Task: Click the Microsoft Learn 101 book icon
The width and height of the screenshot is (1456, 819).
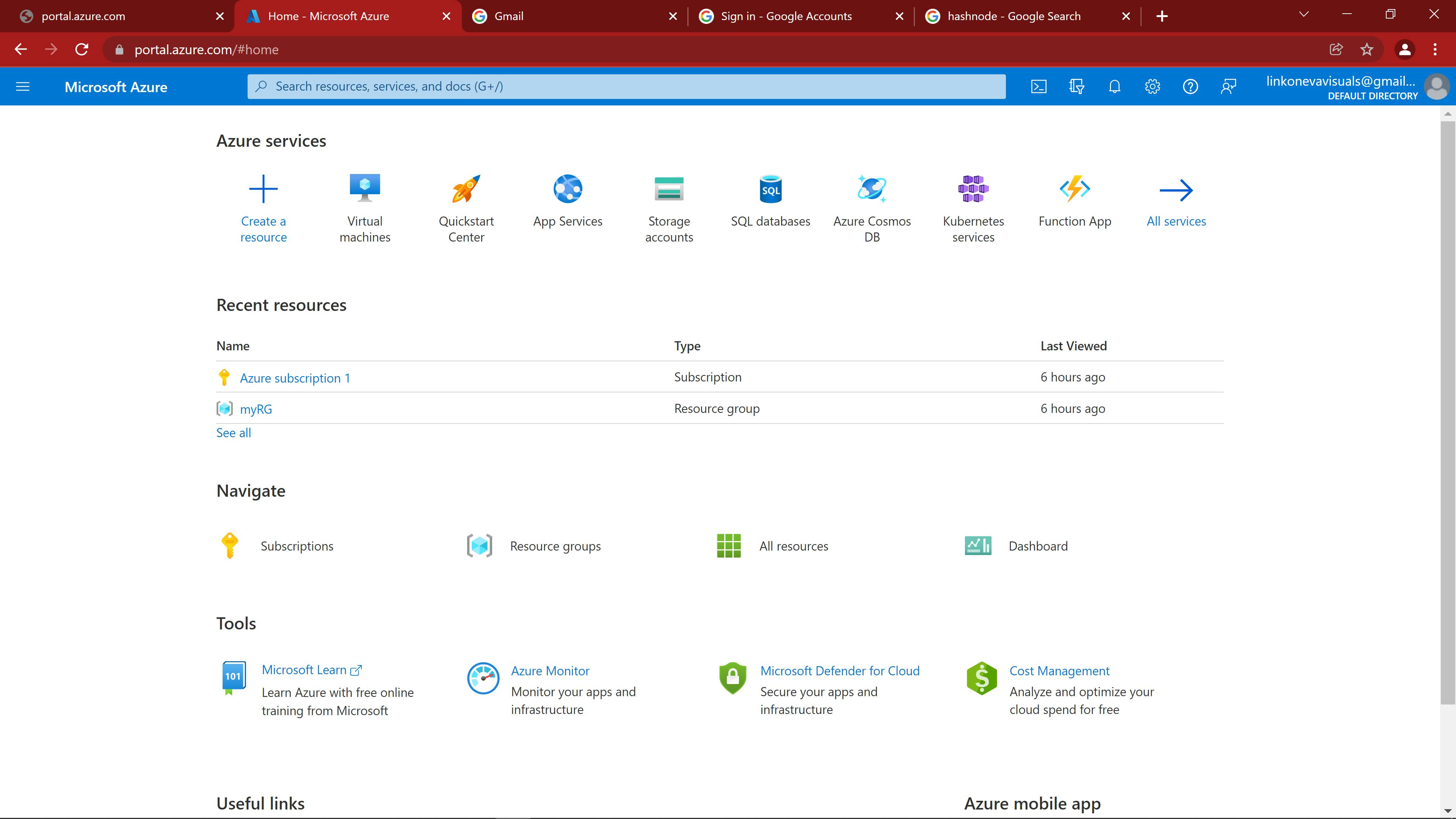Action: pyautogui.click(x=234, y=678)
